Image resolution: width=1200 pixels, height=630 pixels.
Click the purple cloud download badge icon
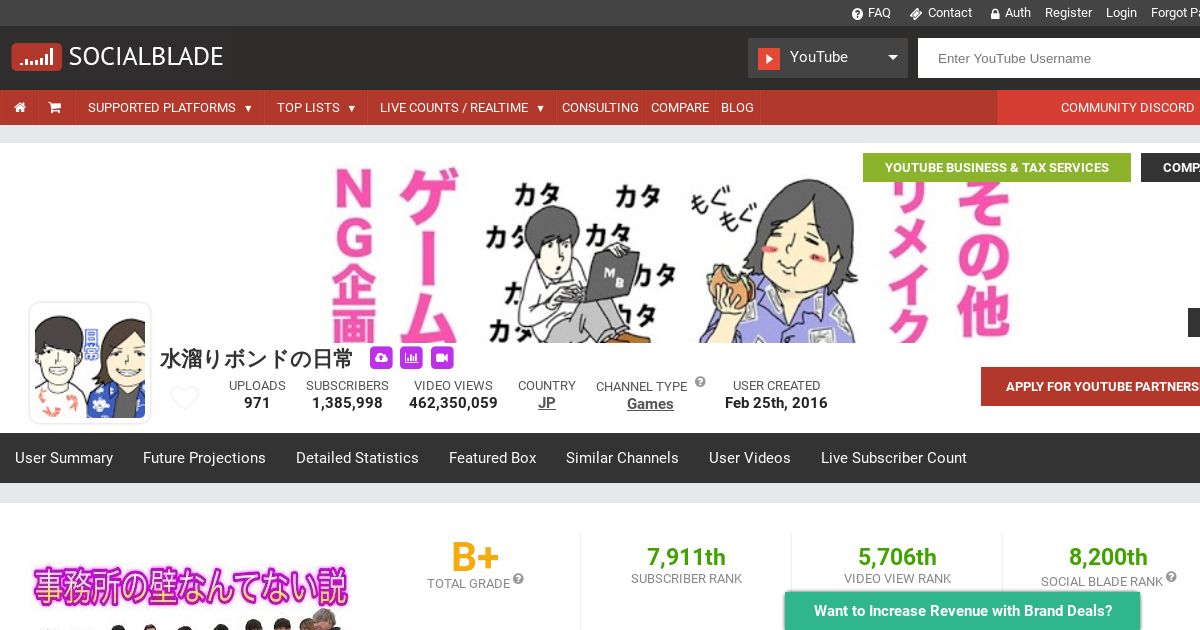click(381, 358)
